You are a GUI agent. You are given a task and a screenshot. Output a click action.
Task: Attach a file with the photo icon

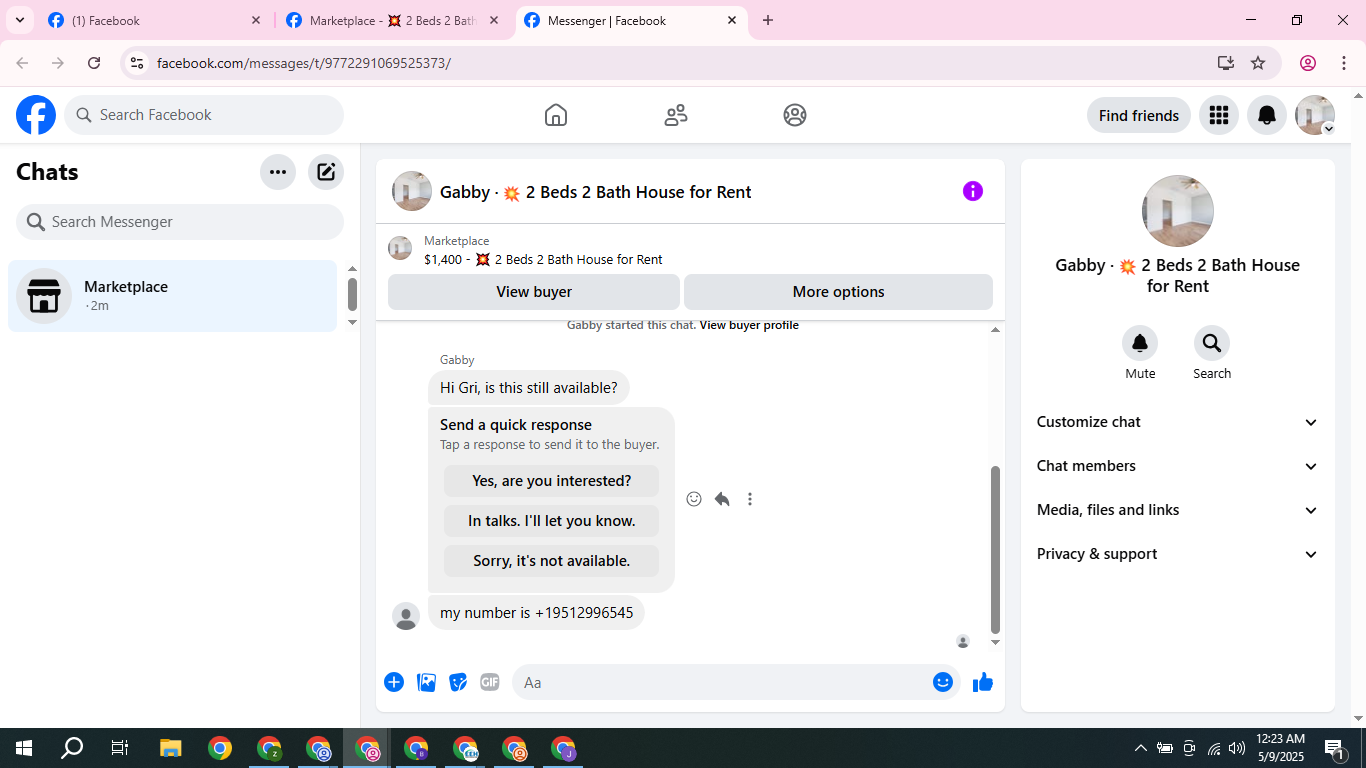[427, 682]
